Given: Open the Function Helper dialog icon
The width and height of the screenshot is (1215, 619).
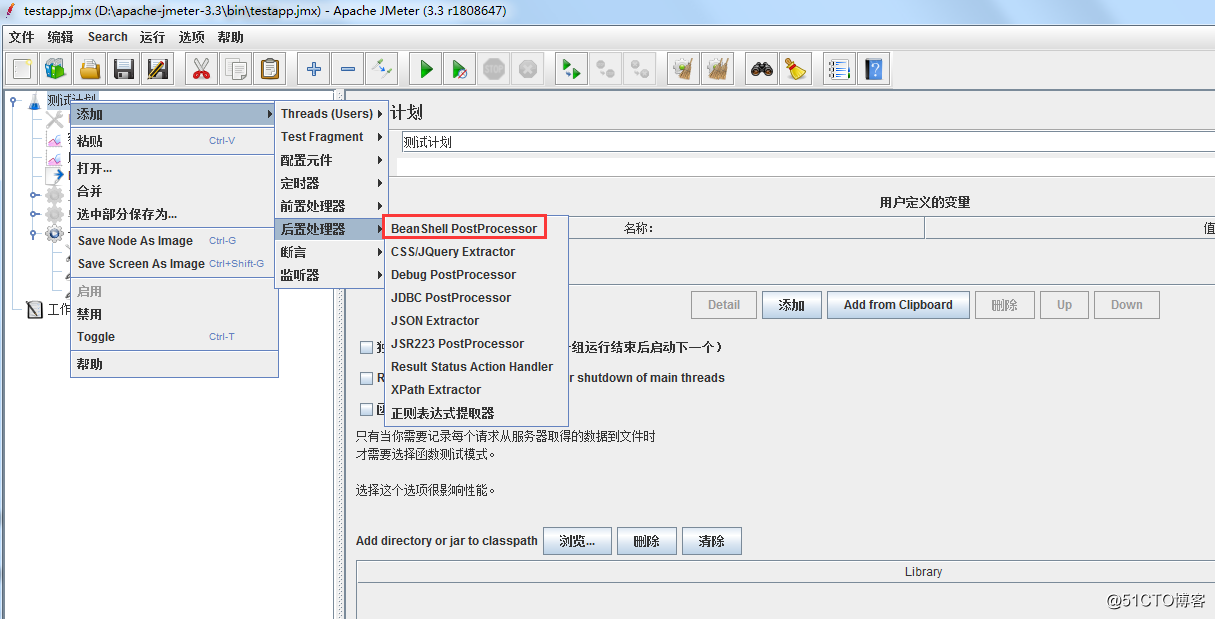Looking at the screenshot, I should click(x=840, y=69).
